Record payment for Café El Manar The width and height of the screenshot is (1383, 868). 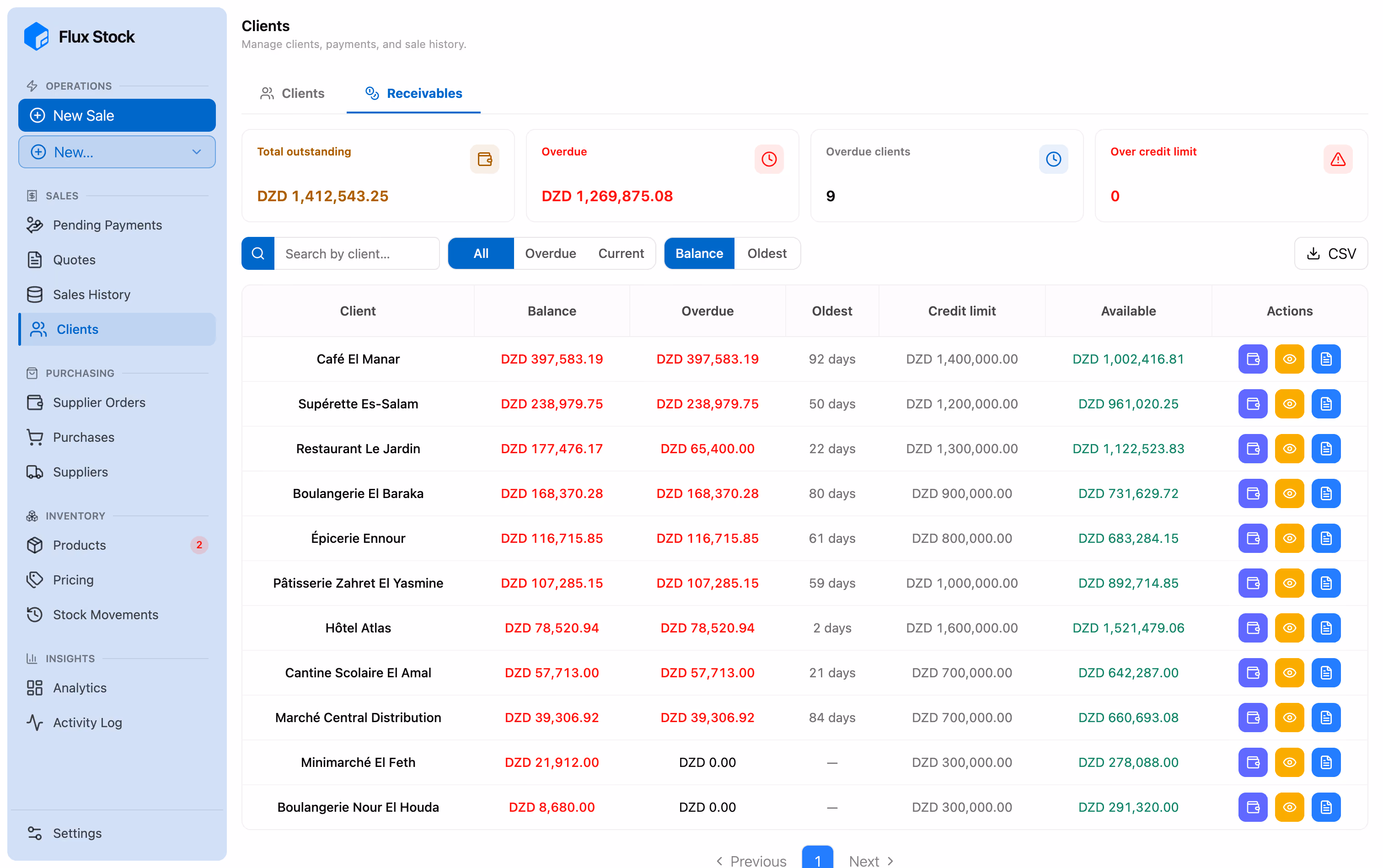(x=1252, y=359)
